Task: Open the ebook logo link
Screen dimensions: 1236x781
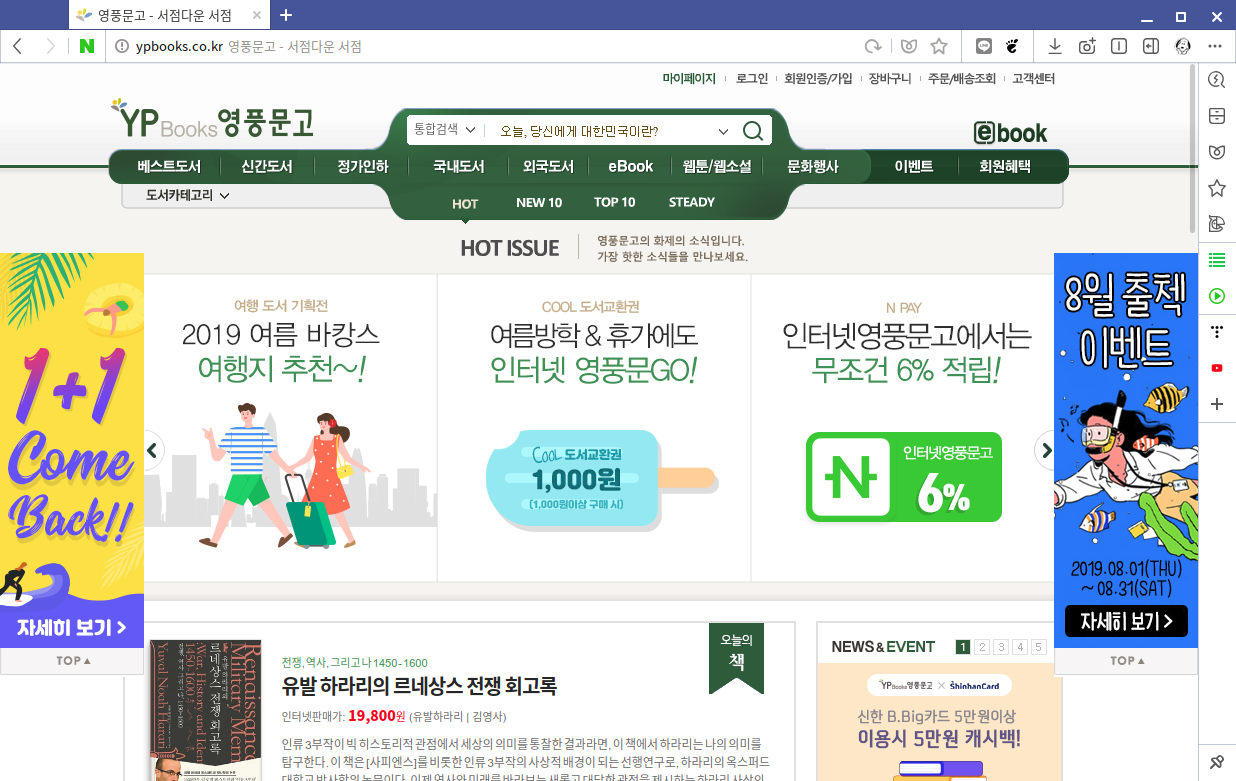Action: 1010,132
